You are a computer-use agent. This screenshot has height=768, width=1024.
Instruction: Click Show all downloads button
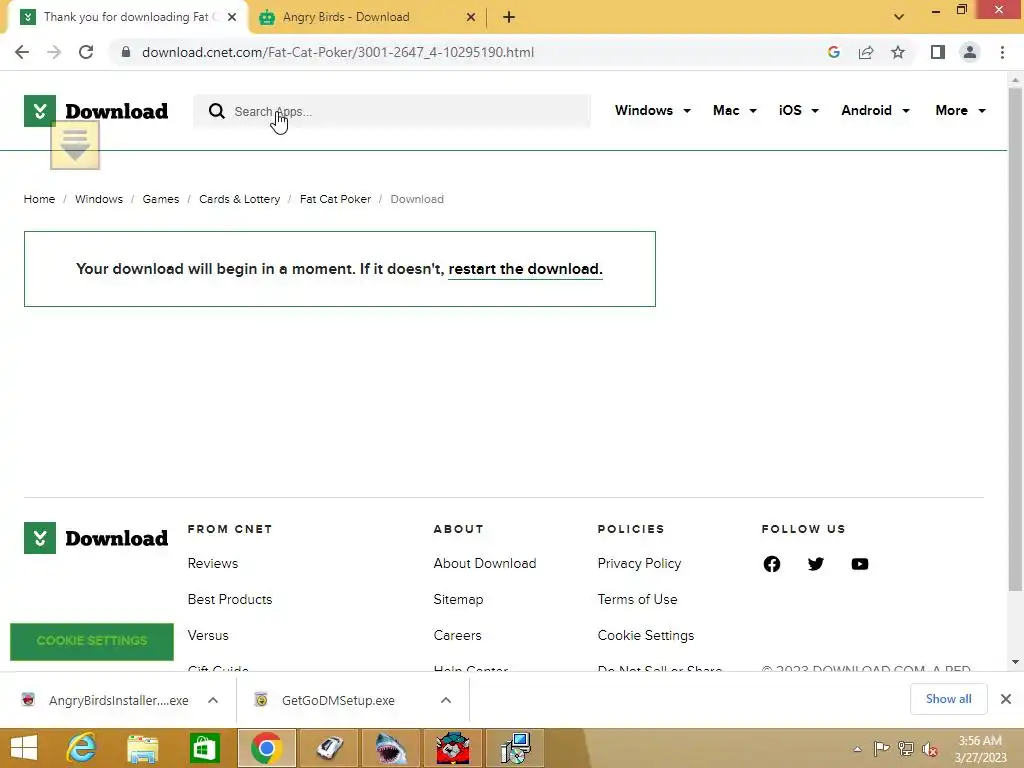948,699
